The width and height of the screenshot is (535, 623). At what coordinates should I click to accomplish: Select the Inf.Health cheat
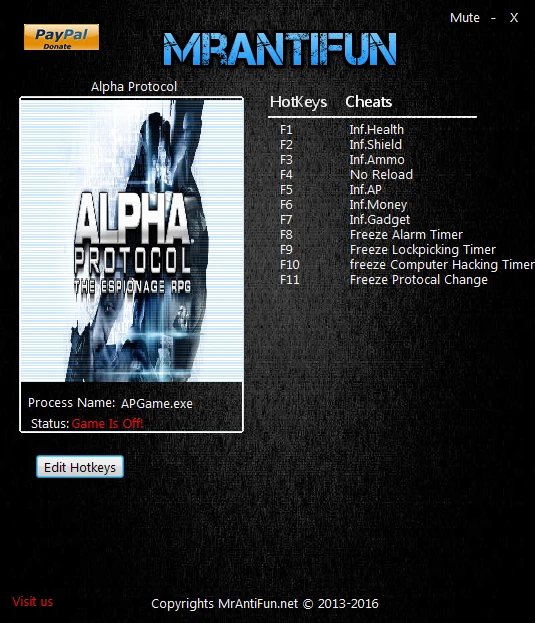[376, 130]
